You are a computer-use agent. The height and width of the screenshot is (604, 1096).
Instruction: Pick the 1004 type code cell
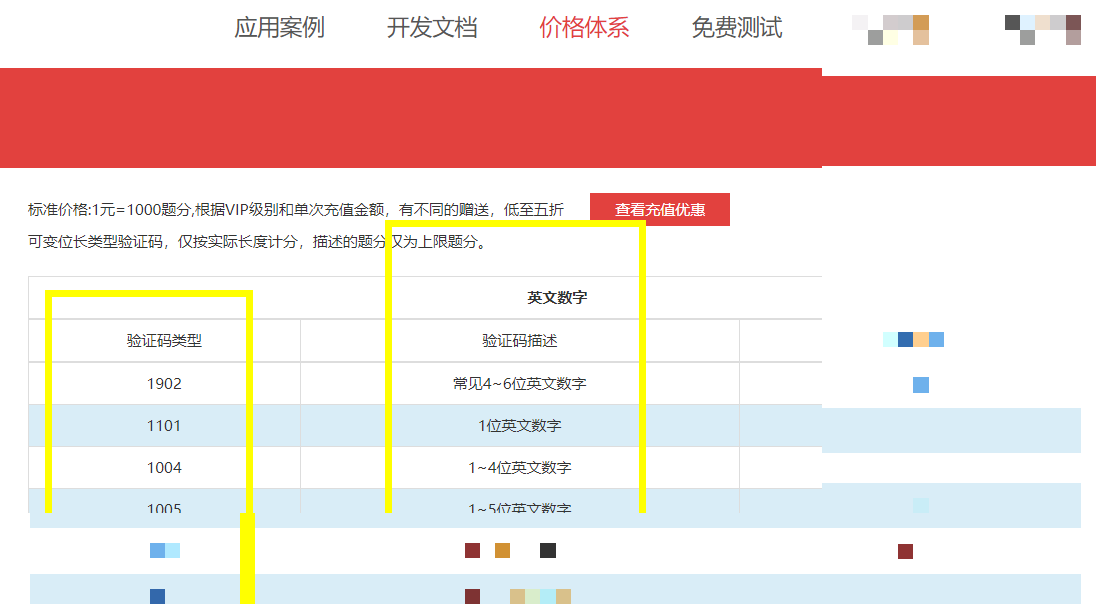point(164,468)
